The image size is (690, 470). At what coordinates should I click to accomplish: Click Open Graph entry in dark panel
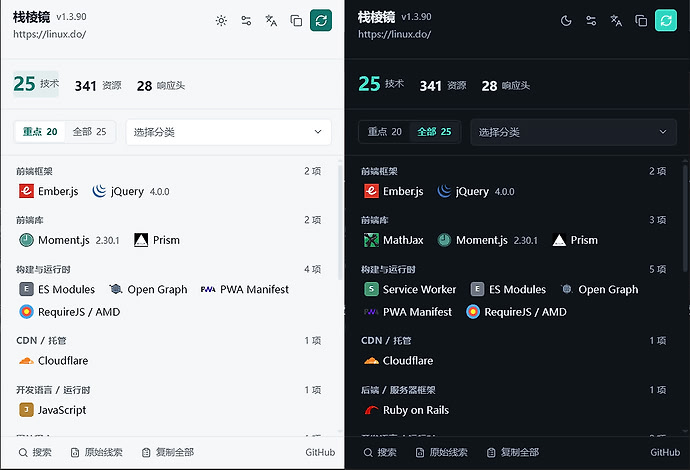tap(599, 289)
